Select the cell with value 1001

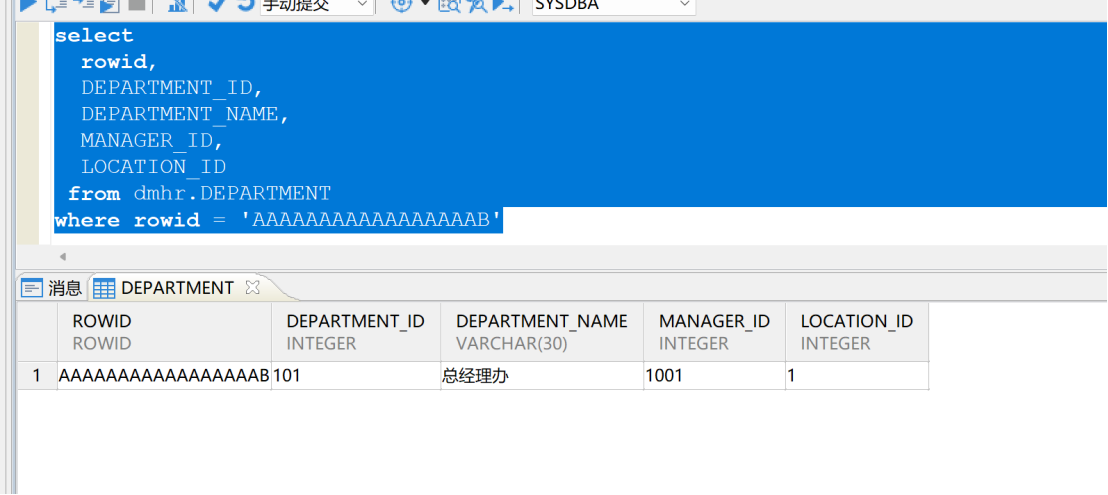point(714,376)
